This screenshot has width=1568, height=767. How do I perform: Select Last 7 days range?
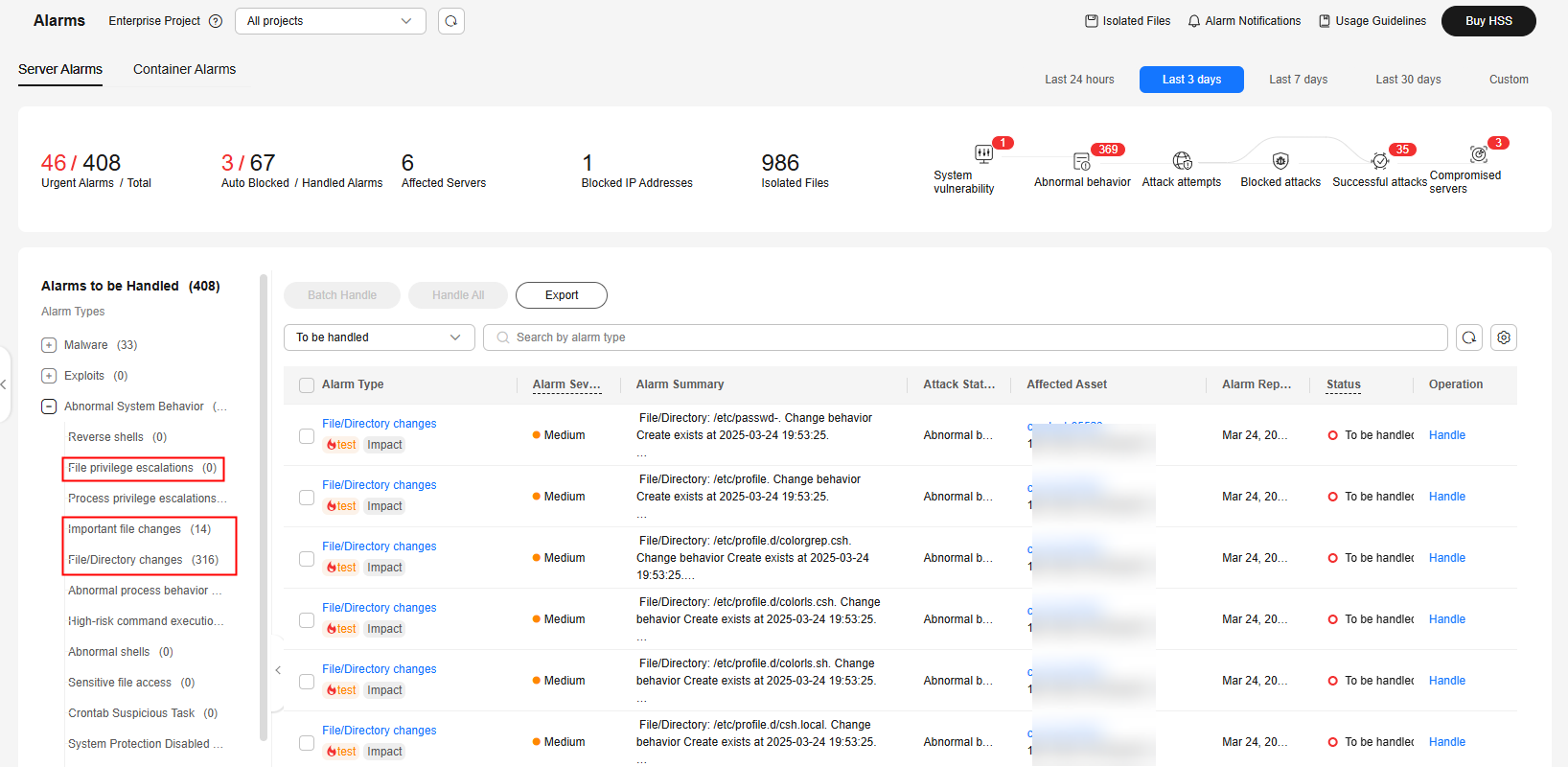(x=1299, y=80)
